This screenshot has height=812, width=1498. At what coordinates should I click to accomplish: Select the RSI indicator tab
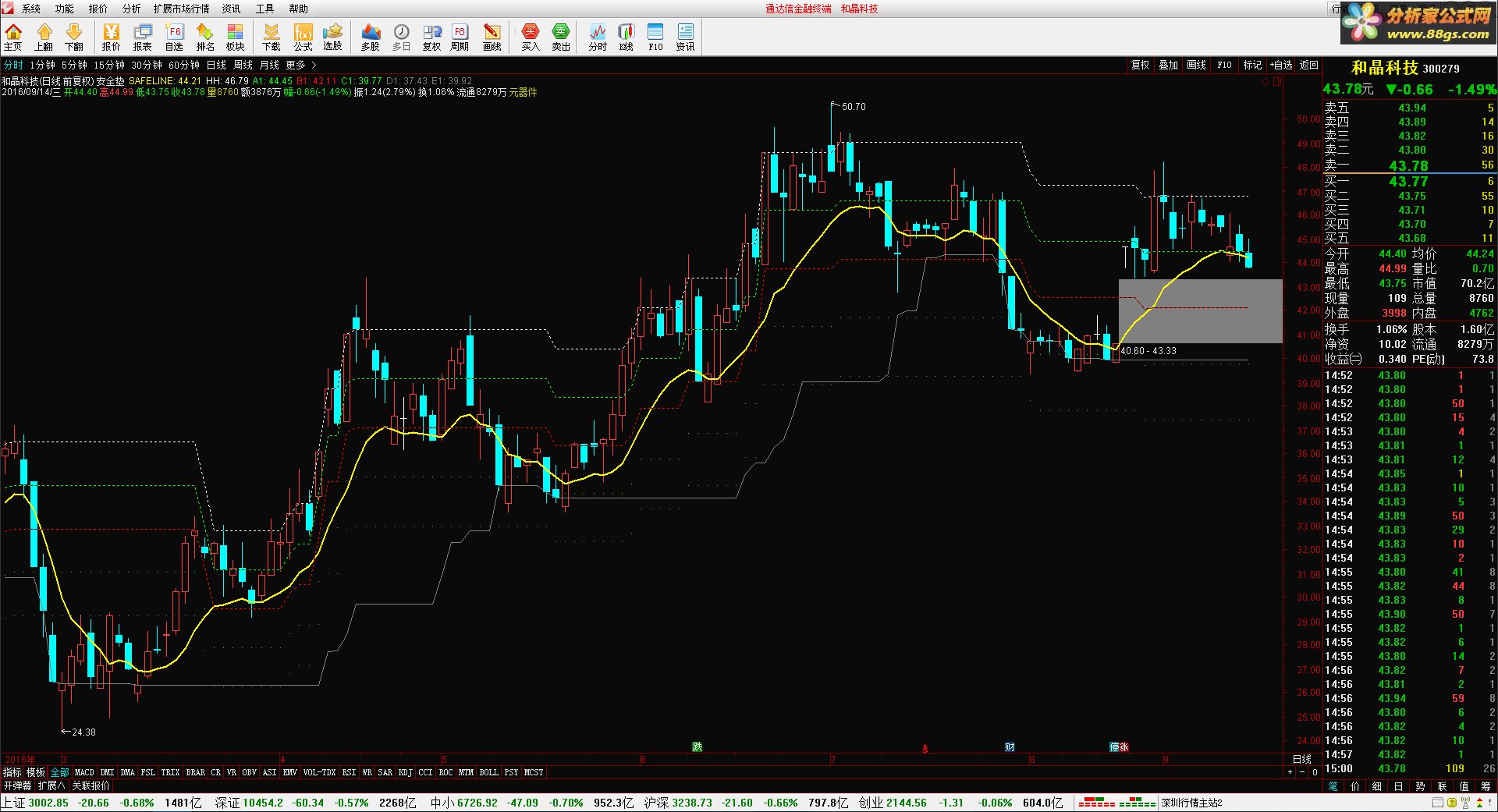(349, 772)
